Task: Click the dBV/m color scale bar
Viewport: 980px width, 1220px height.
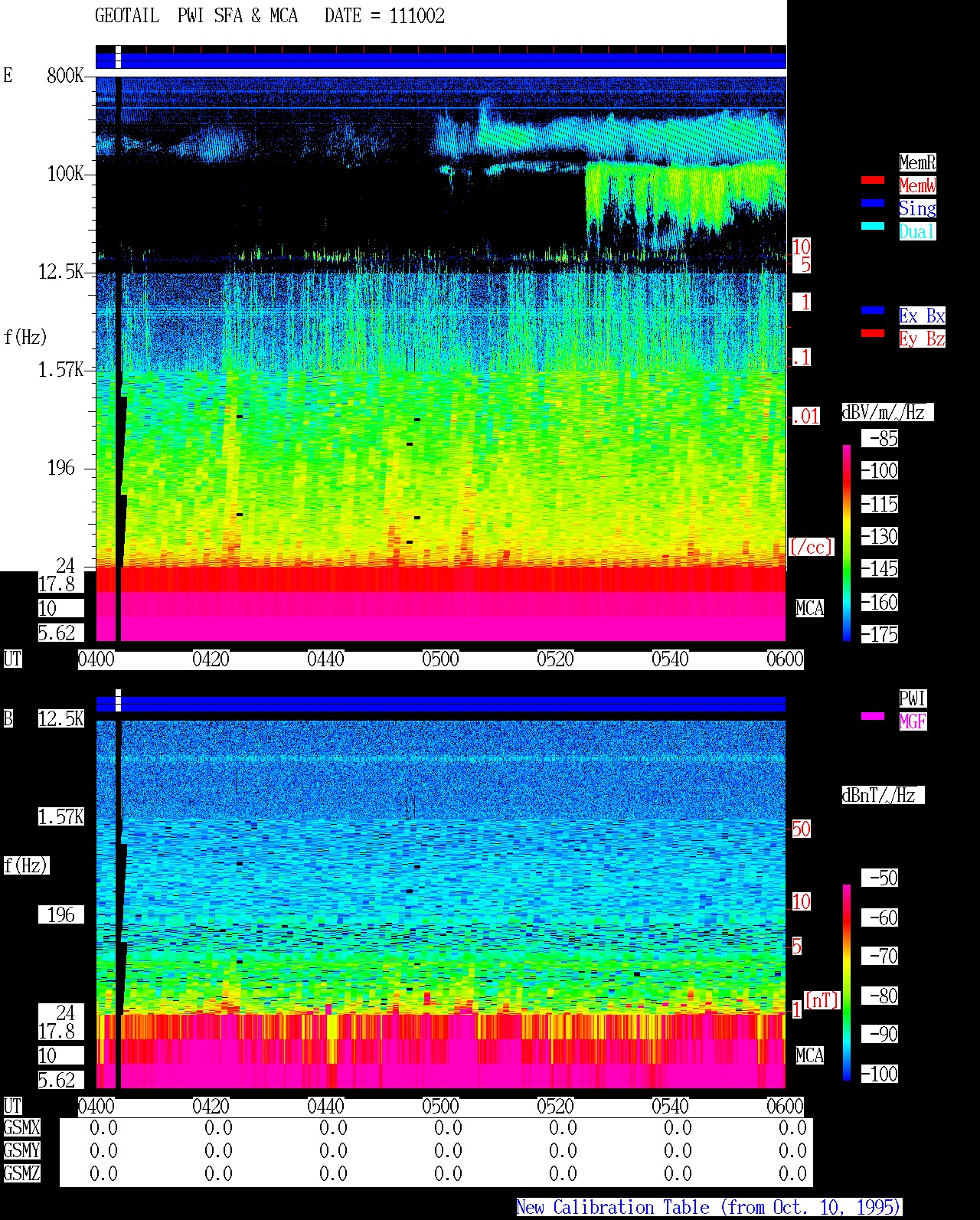Action: click(x=847, y=542)
